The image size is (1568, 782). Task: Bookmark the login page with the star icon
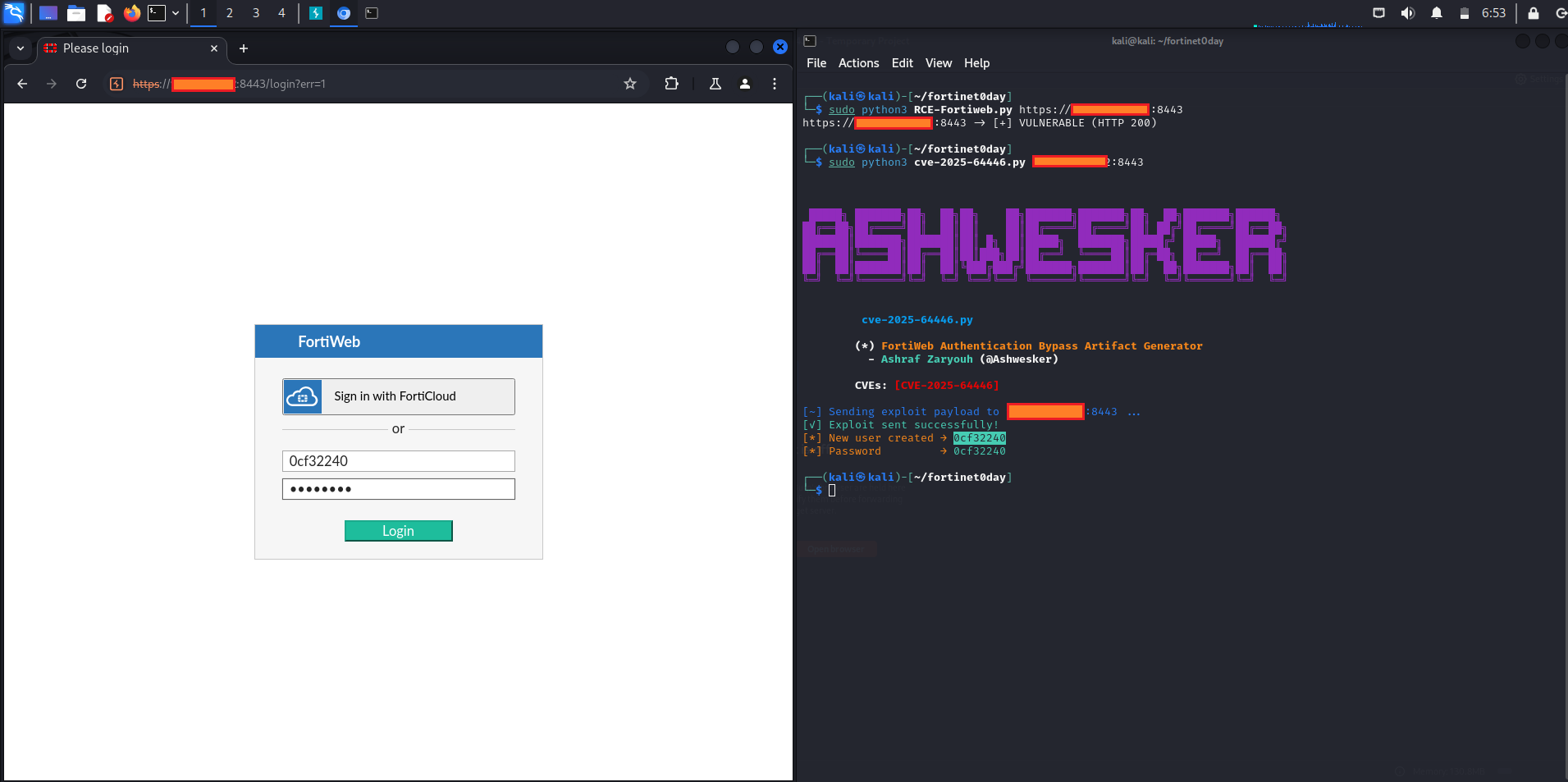point(629,84)
